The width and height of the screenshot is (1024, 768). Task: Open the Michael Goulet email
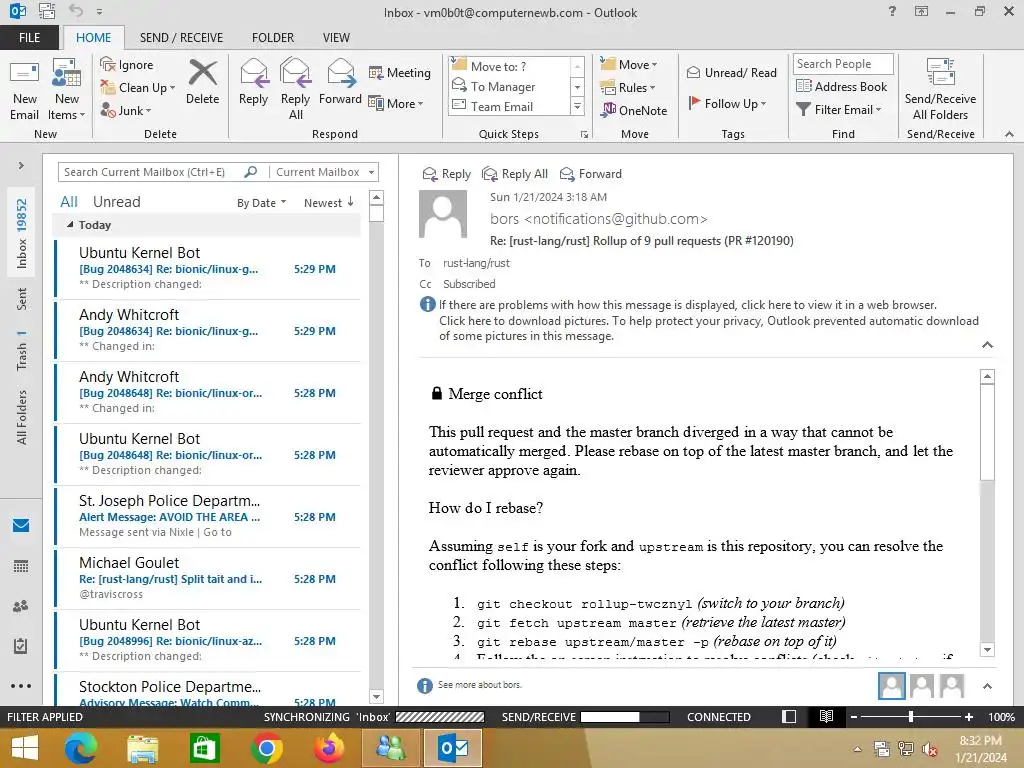(208, 578)
